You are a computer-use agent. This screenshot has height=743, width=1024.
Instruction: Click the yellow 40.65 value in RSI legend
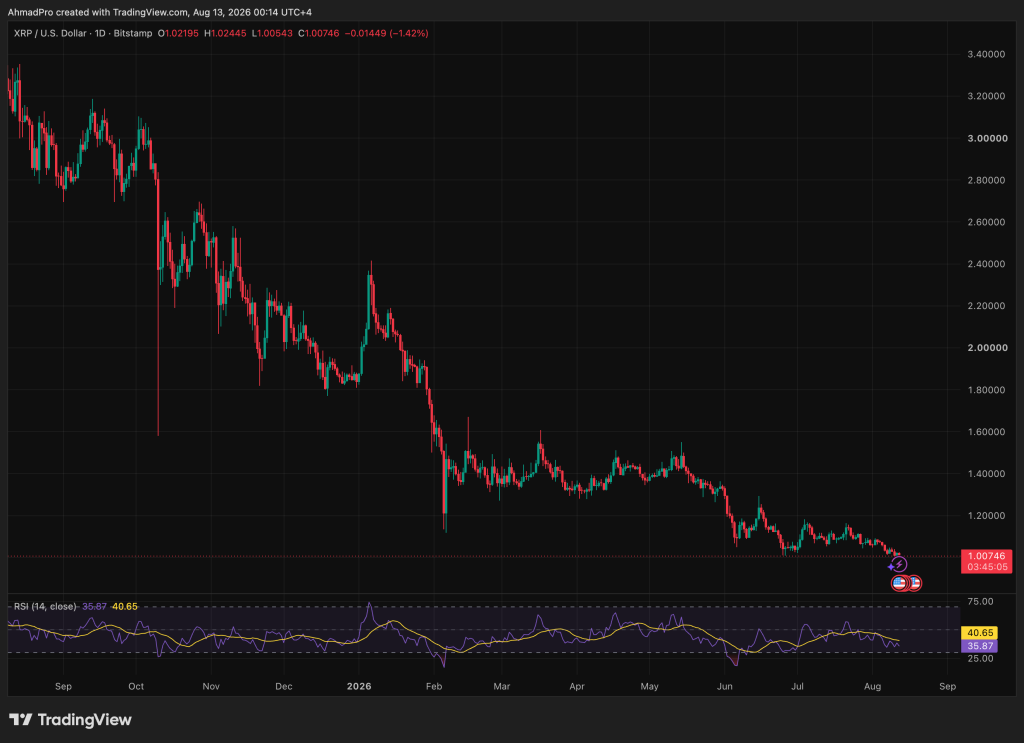(125, 607)
